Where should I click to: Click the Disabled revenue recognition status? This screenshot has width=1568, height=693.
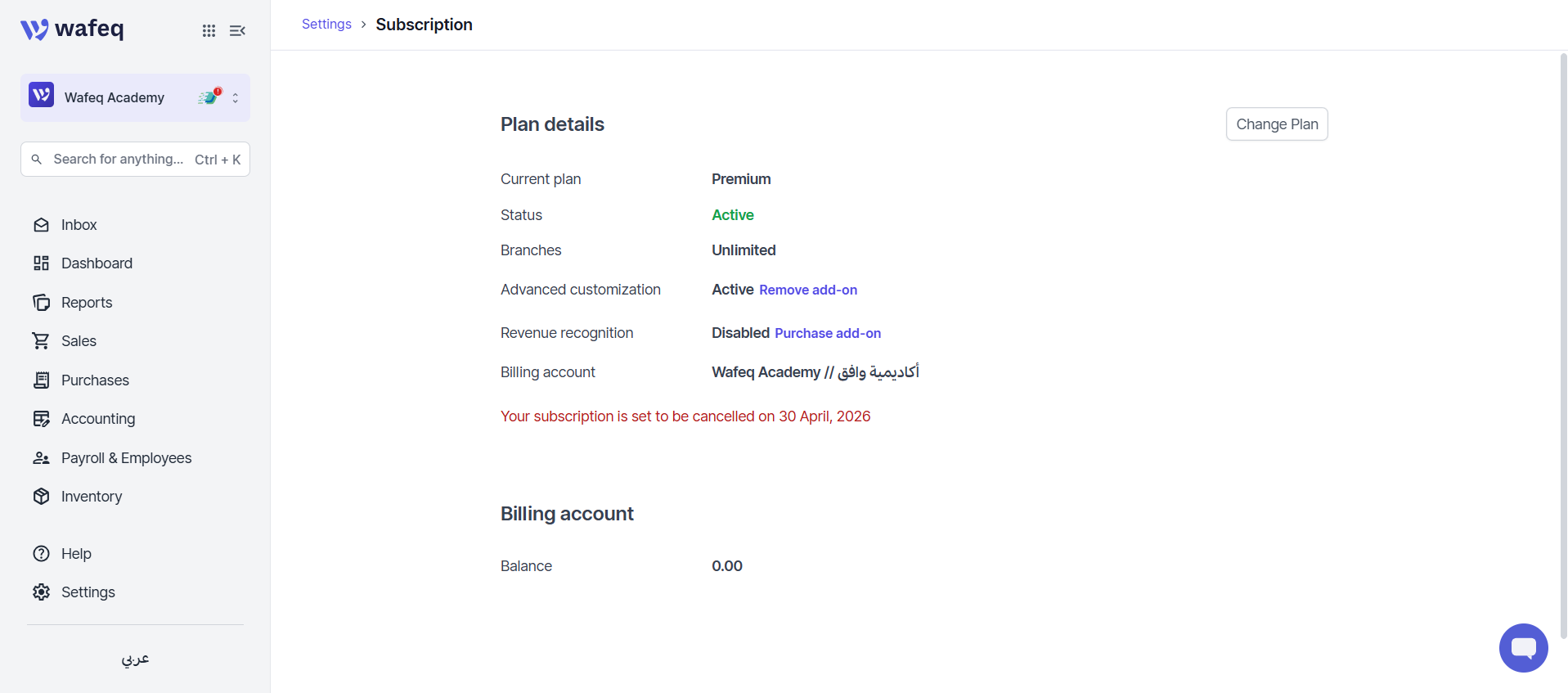[740, 333]
